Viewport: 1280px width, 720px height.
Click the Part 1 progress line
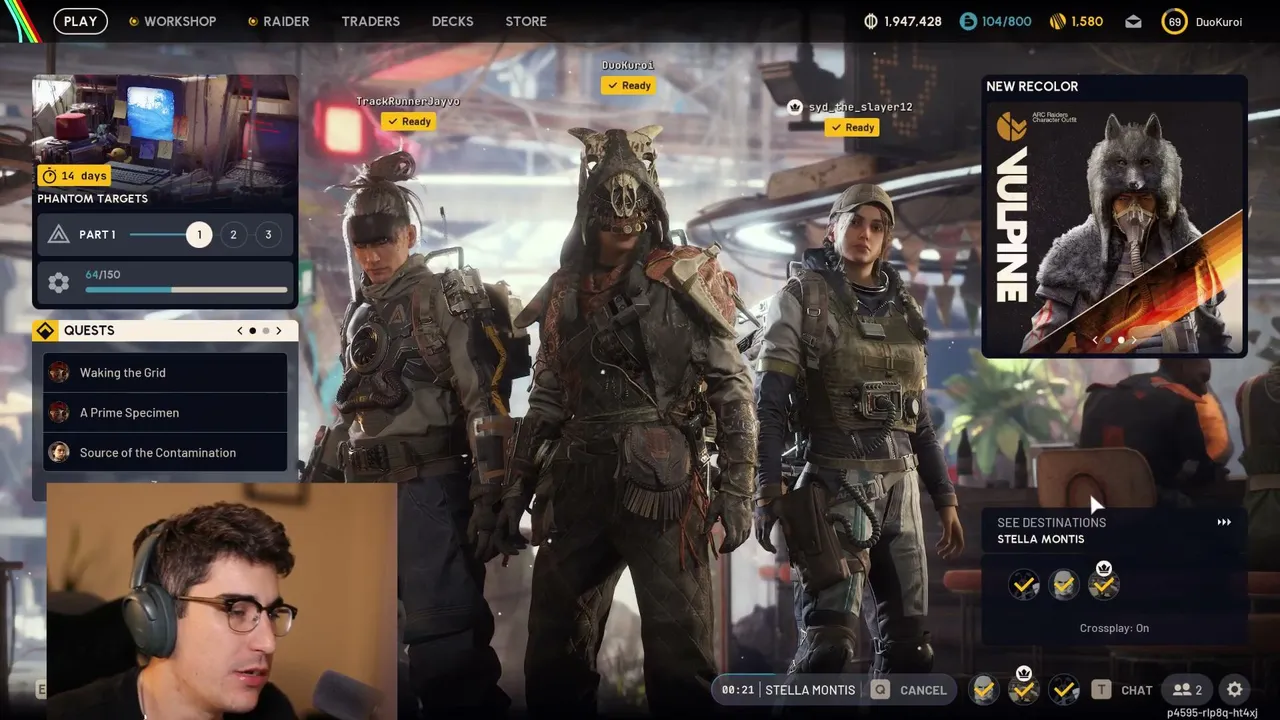point(157,234)
